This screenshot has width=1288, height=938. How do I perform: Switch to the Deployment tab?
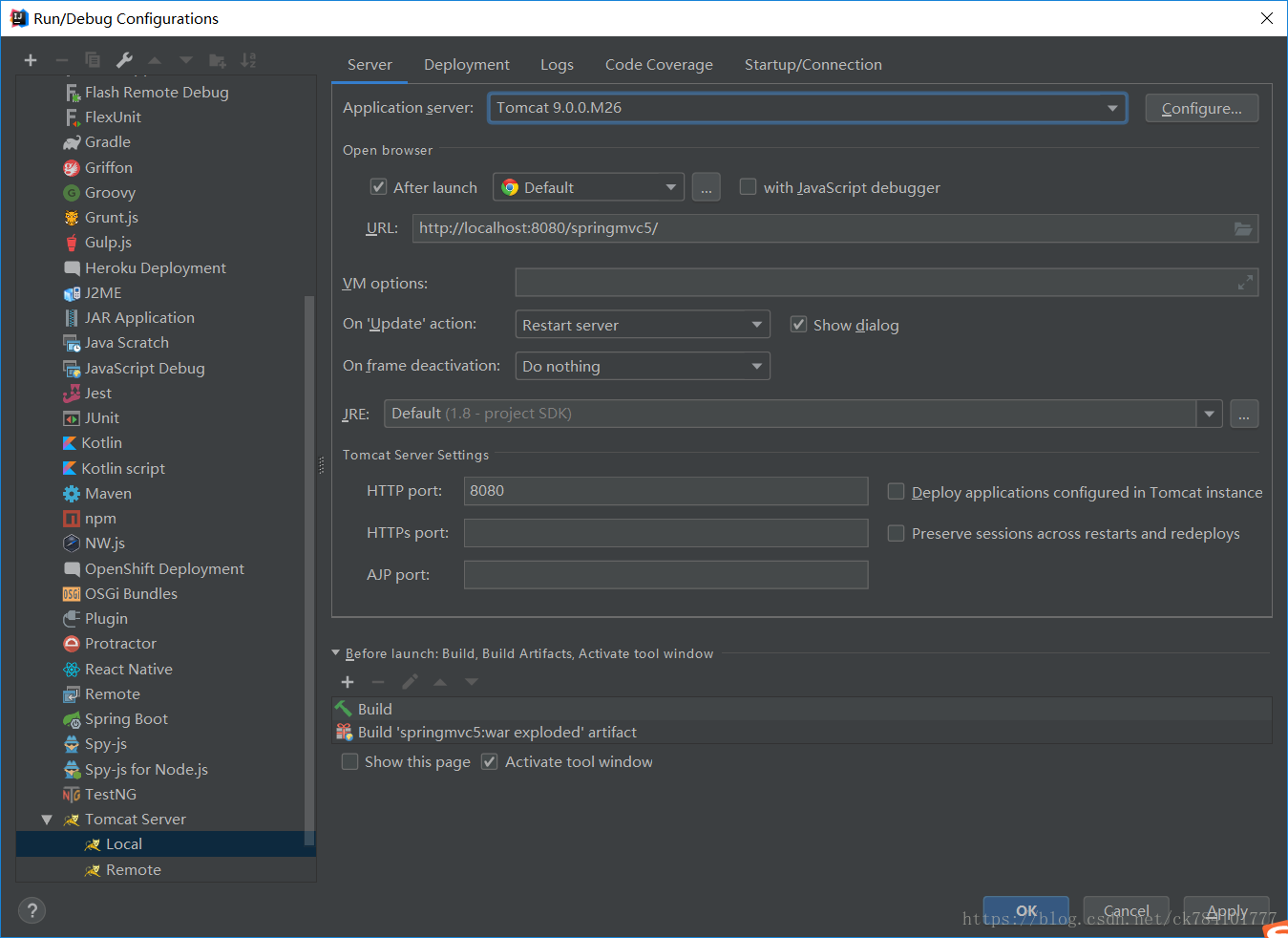467,65
